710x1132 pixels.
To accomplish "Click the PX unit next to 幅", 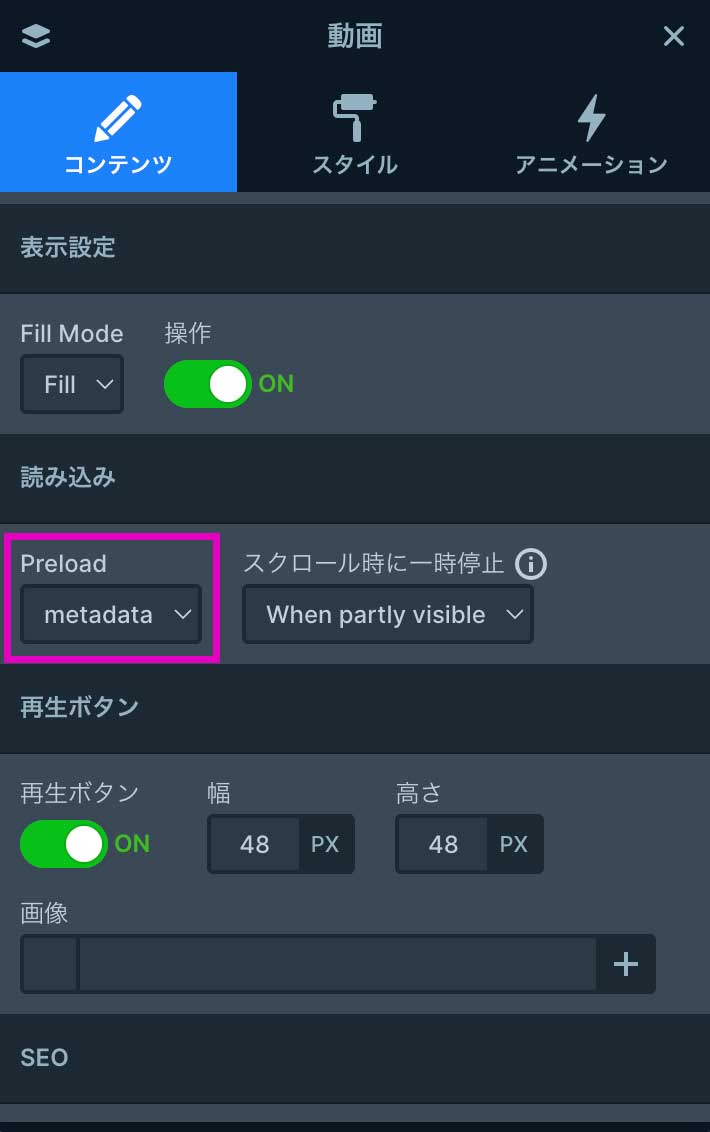I will click(325, 844).
